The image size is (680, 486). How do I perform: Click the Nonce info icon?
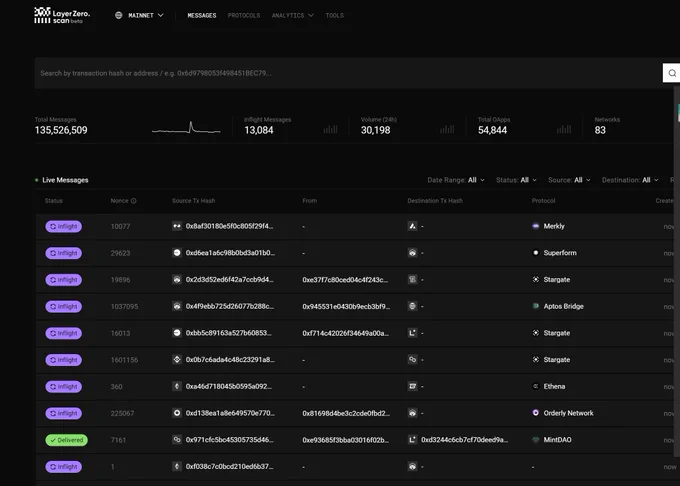coord(134,201)
